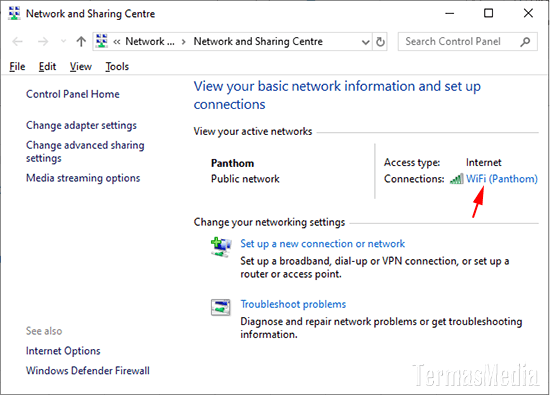Click the WiFi signal strength icon

[457, 179]
